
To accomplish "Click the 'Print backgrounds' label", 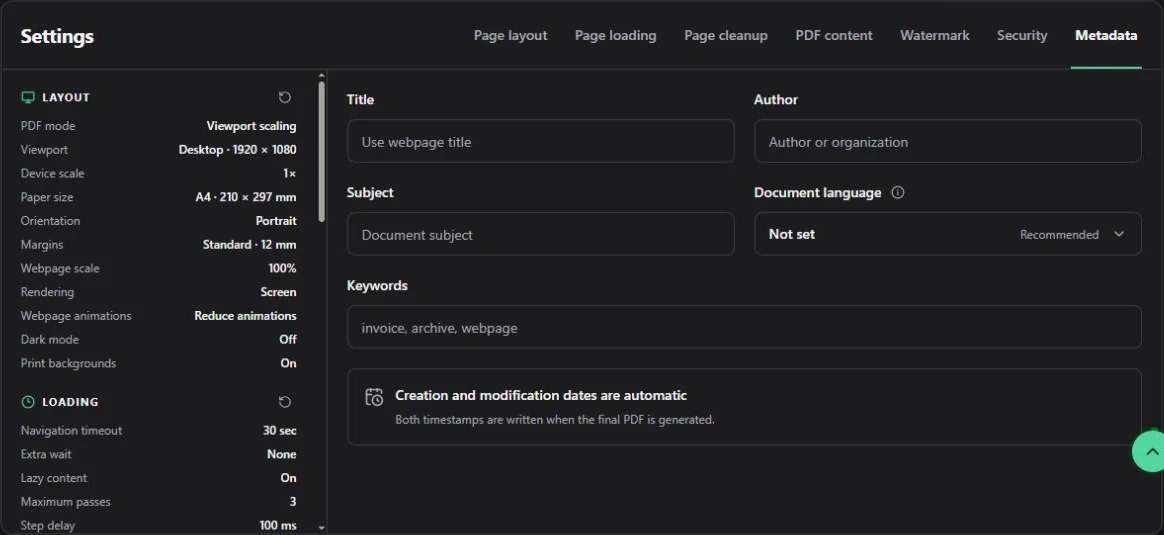I will 68,364.
